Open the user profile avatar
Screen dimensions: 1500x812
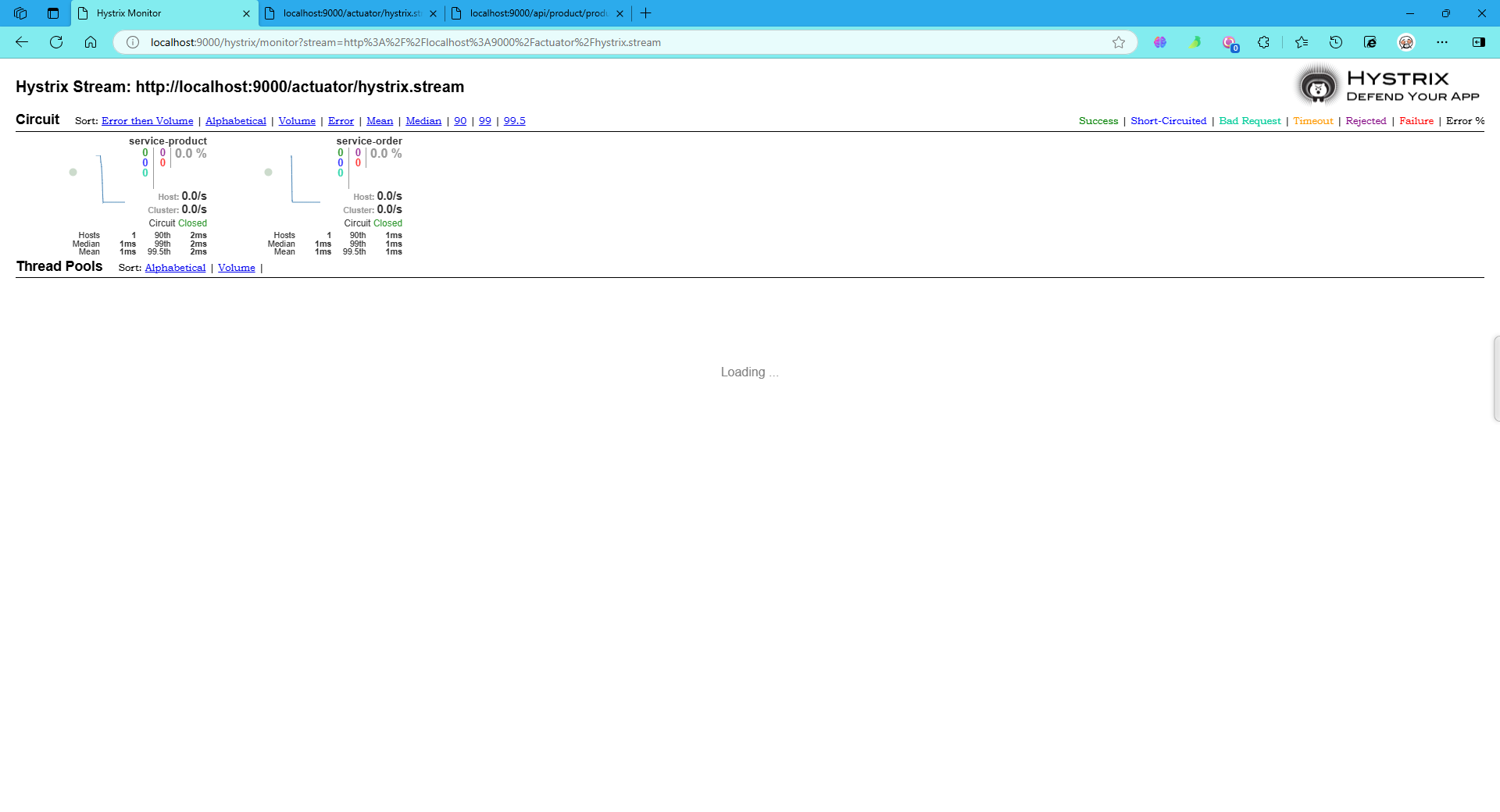click(x=1406, y=42)
